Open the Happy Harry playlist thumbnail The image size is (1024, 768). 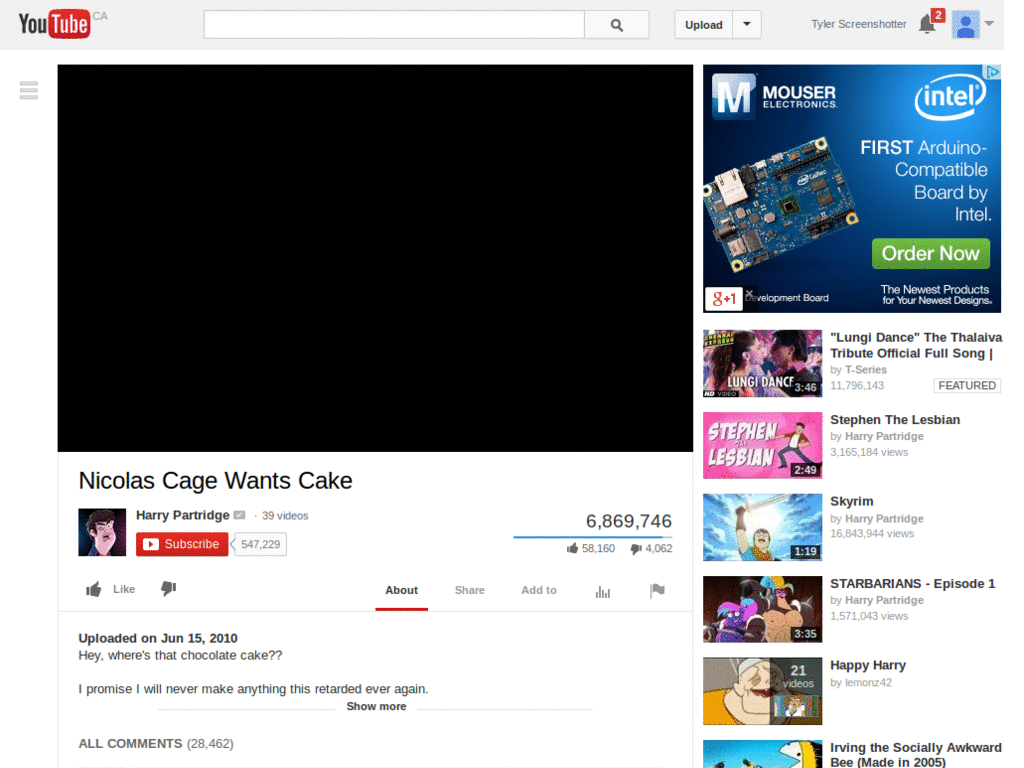pyautogui.click(x=762, y=691)
